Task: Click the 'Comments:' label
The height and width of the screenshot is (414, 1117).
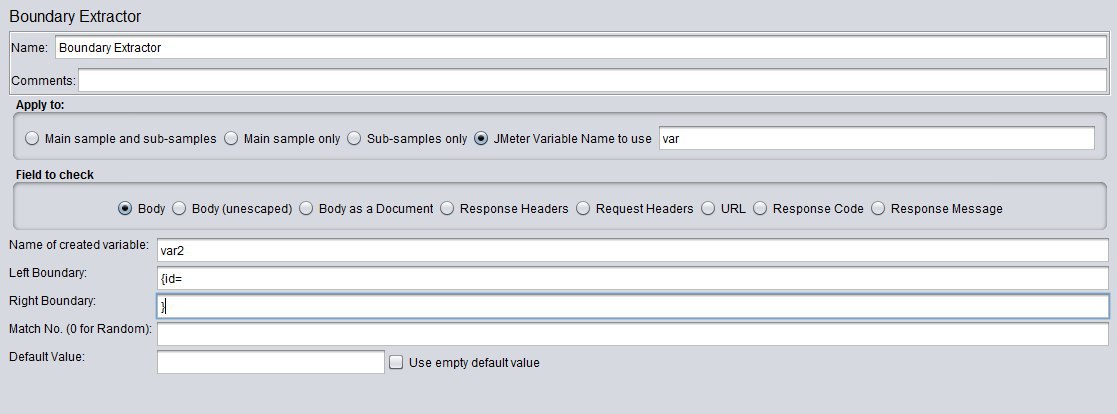Action: (43, 81)
